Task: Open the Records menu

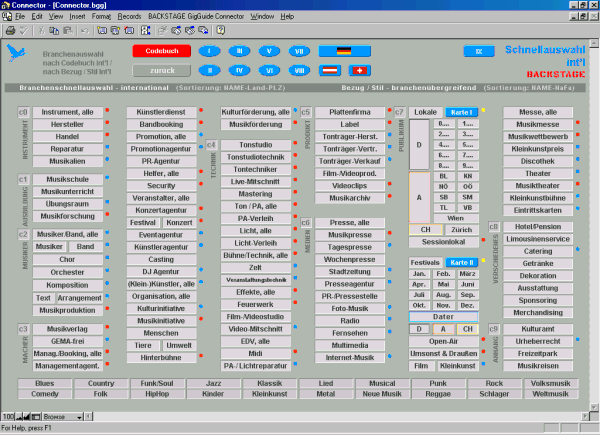Action: tap(129, 18)
